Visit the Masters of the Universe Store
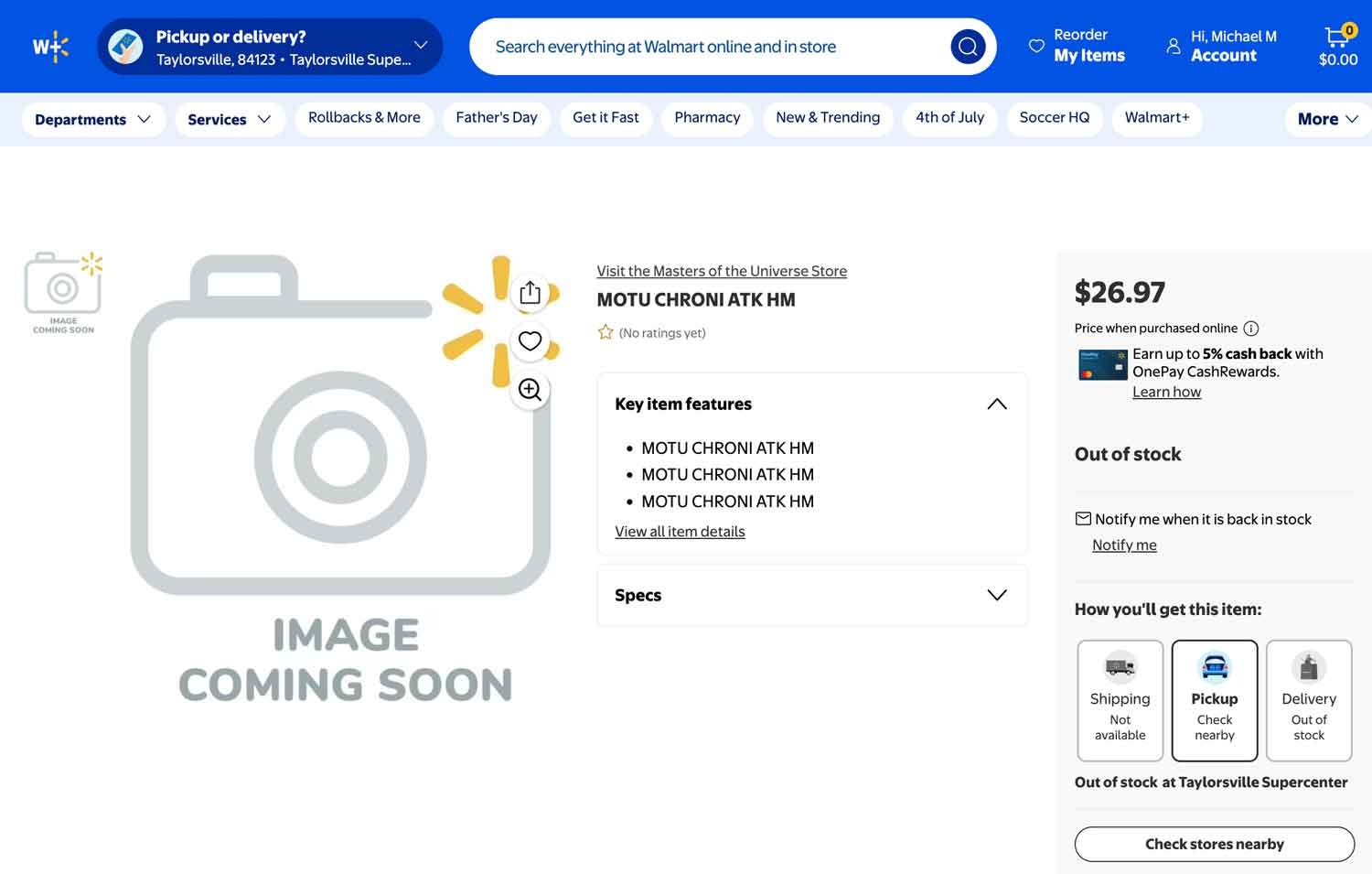Screen dimensions: 1372x874 tap(722, 271)
